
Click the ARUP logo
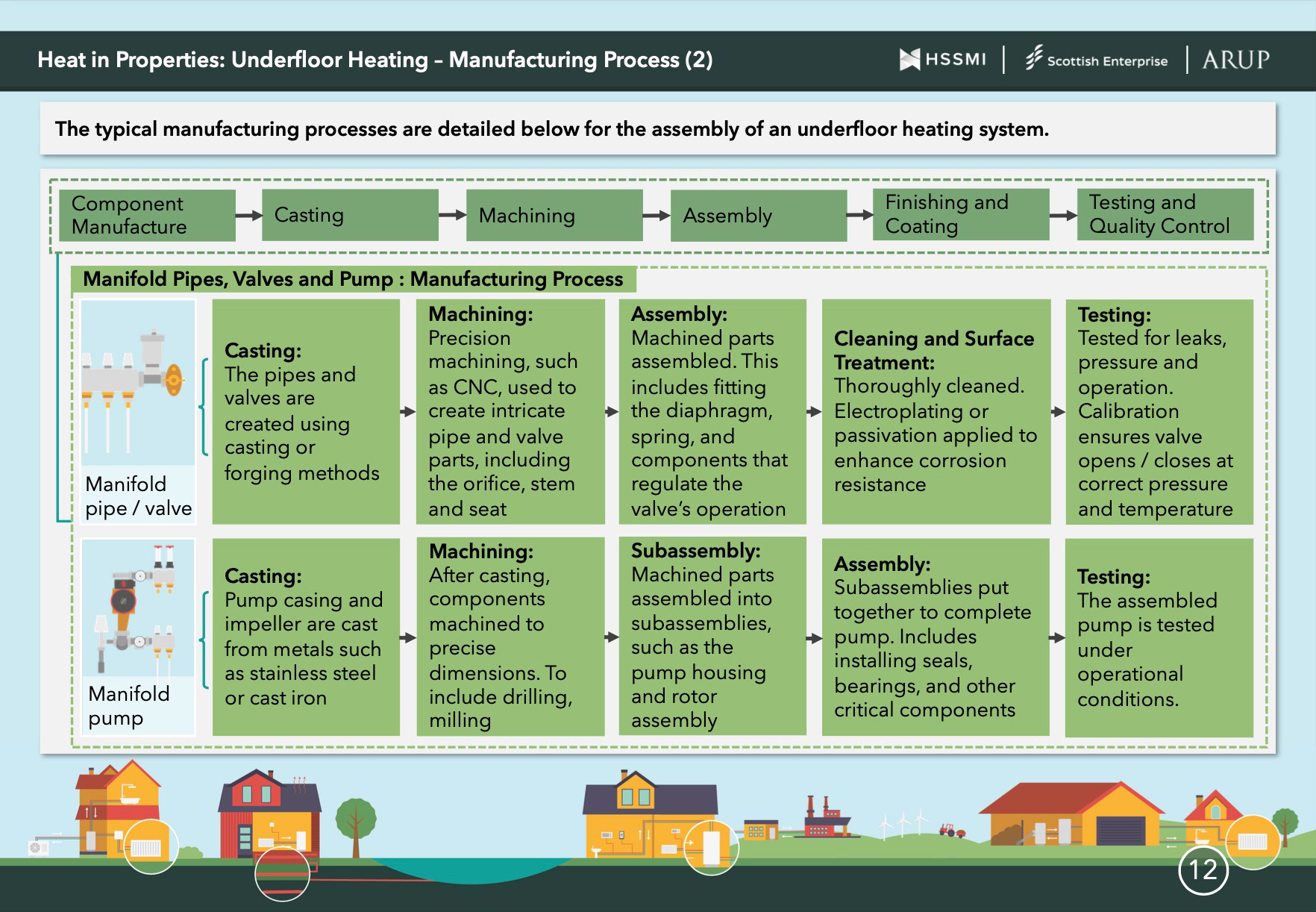click(x=1235, y=59)
